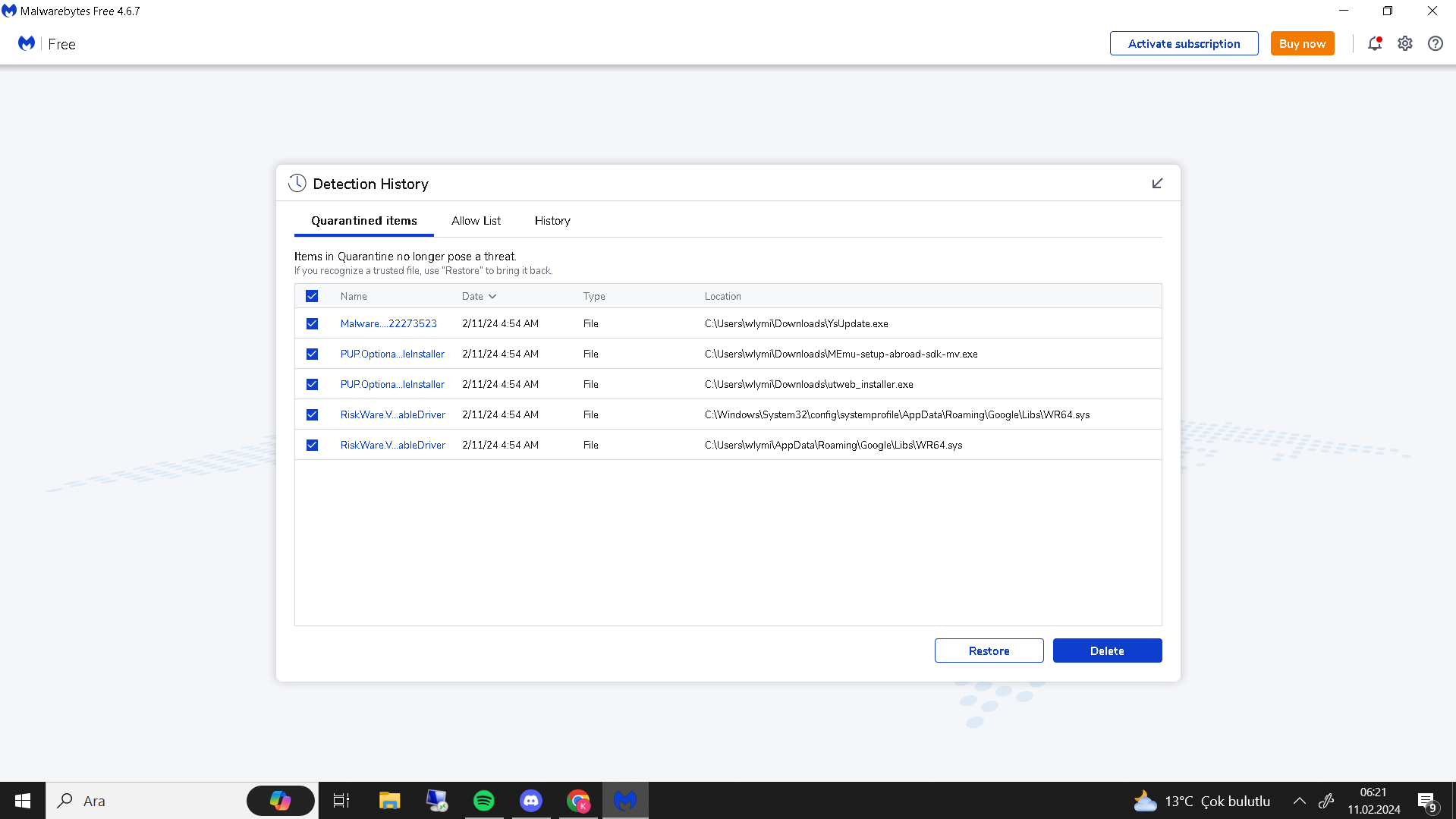Viewport: 1456px width, 819px height.
Task: Open File Explorer from taskbar
Action: 389,801
